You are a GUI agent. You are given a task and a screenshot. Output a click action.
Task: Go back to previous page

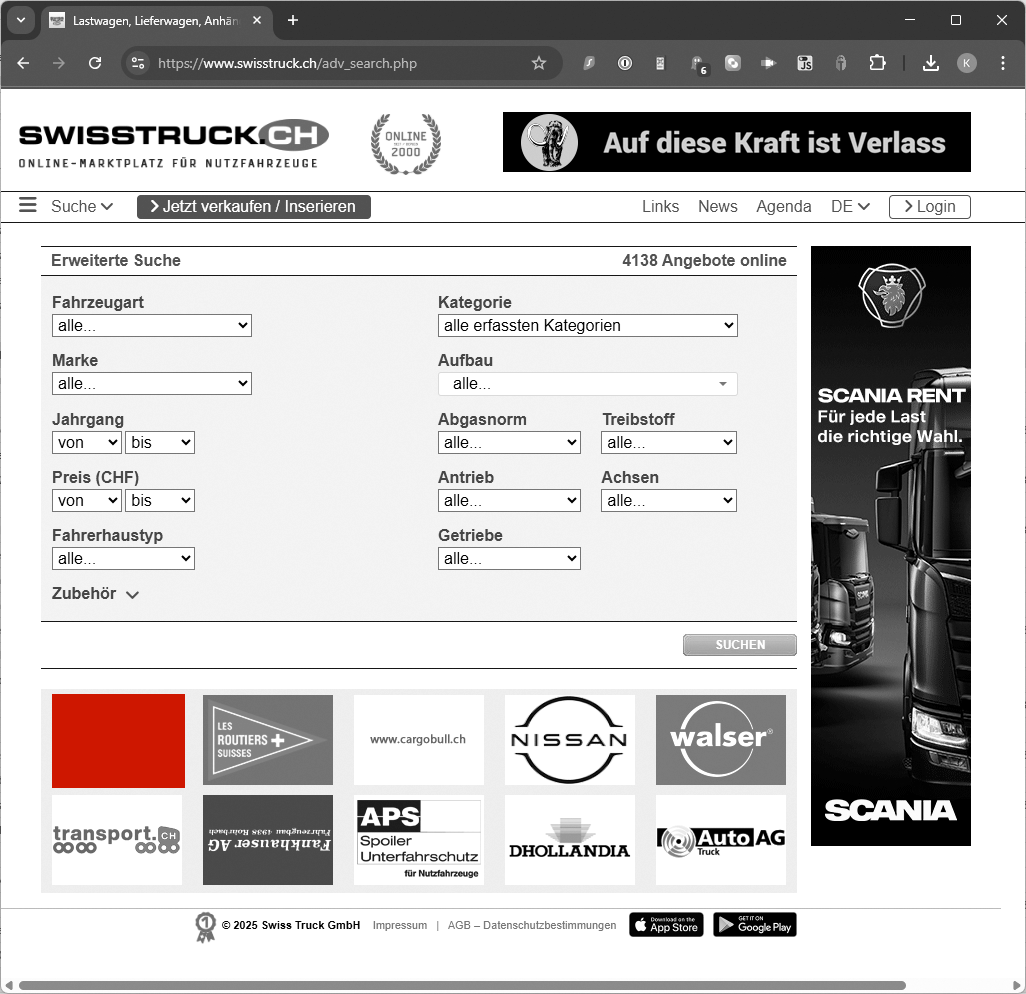click(24, 63)
